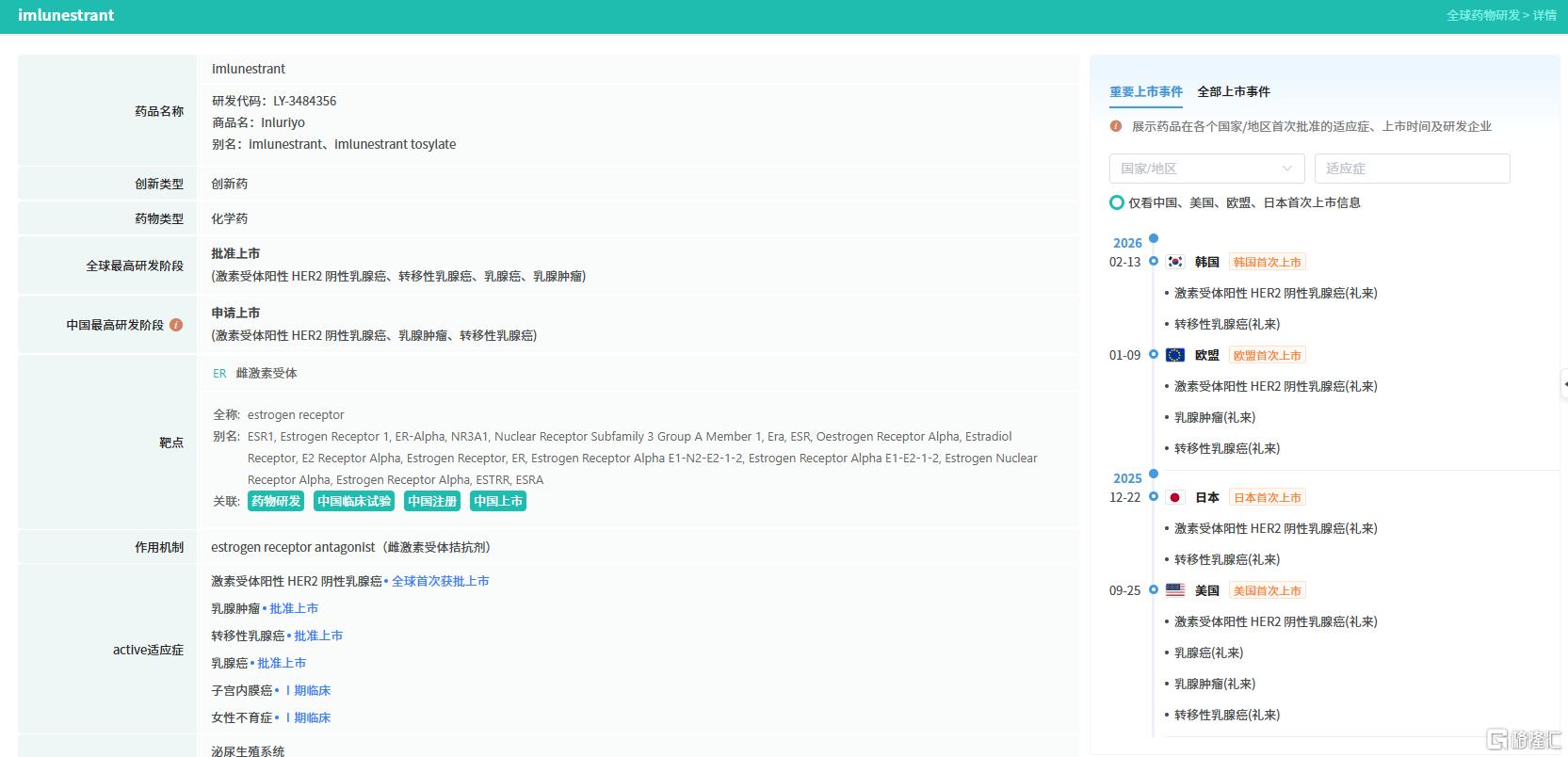
Task: Click the 乳腺肿瘤(礼来) entry under 欧盟
Action: tap(1215, 417)
